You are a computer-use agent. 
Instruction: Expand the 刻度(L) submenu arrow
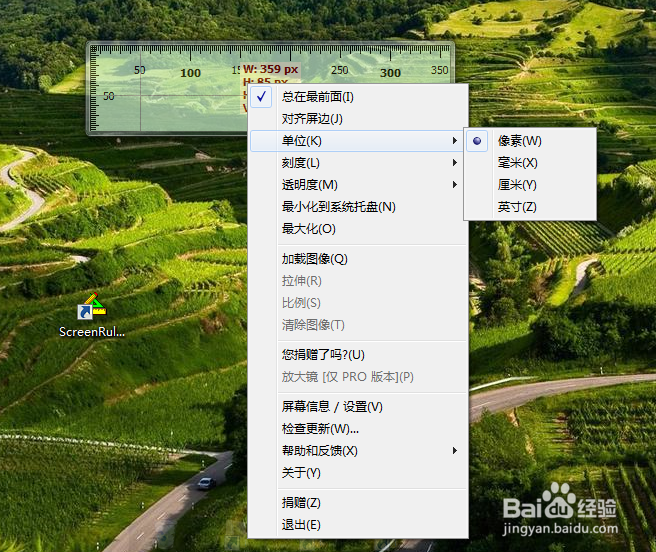coord(454,163)
